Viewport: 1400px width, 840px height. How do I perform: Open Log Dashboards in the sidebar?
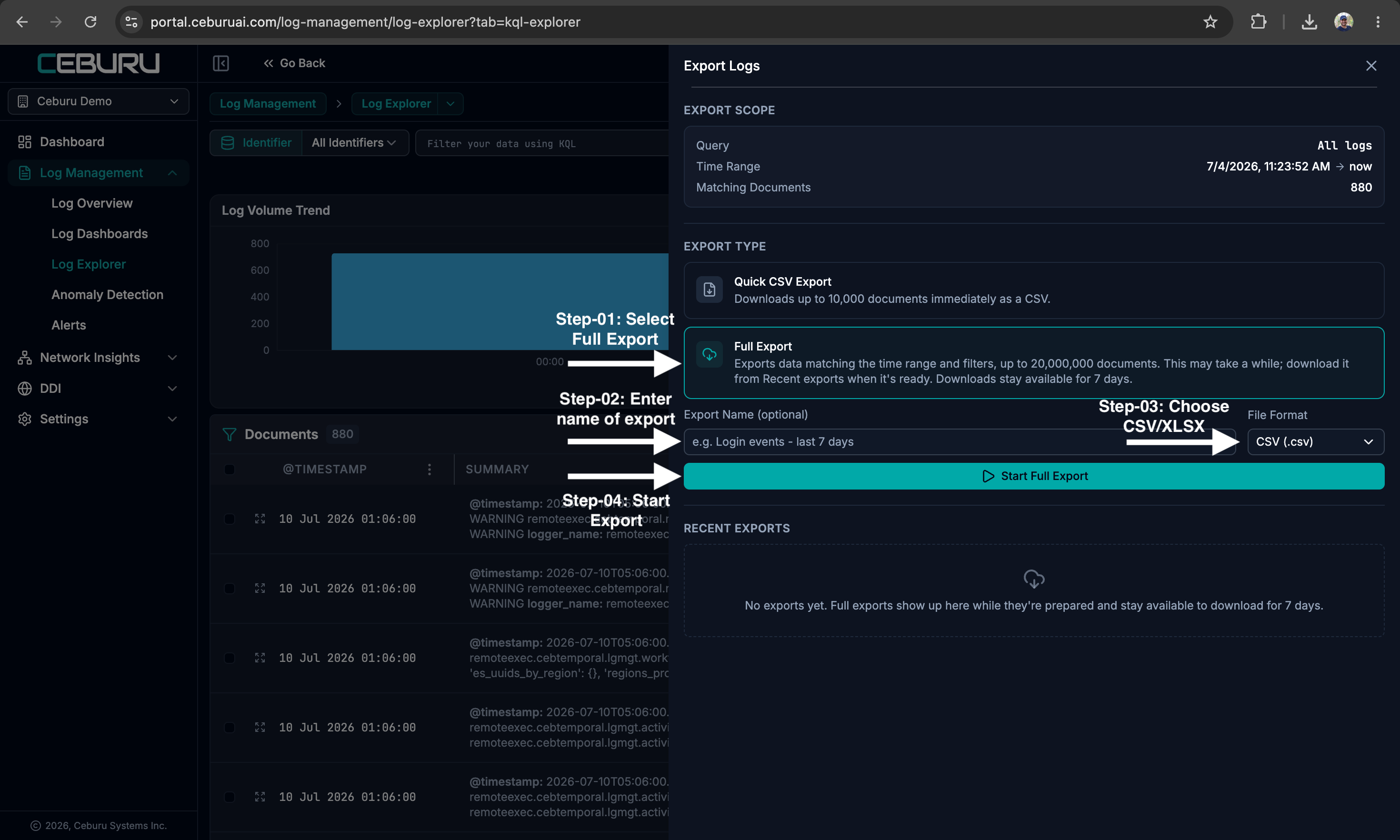[100, 234]
